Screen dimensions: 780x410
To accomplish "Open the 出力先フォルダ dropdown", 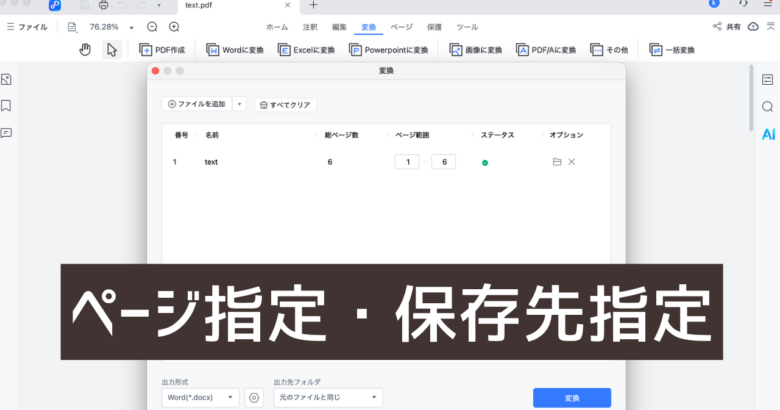I will (x=328, y=398).
